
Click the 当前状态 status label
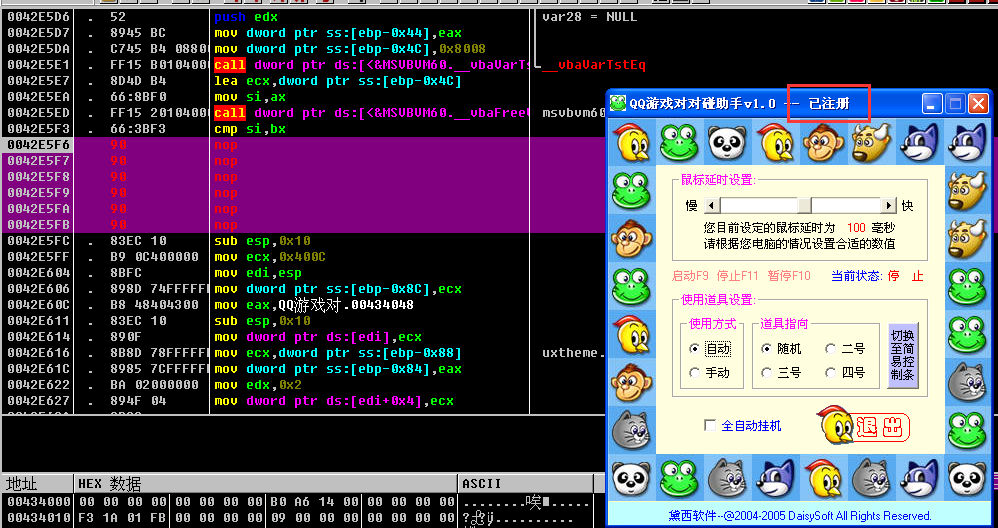click(857, 276)
